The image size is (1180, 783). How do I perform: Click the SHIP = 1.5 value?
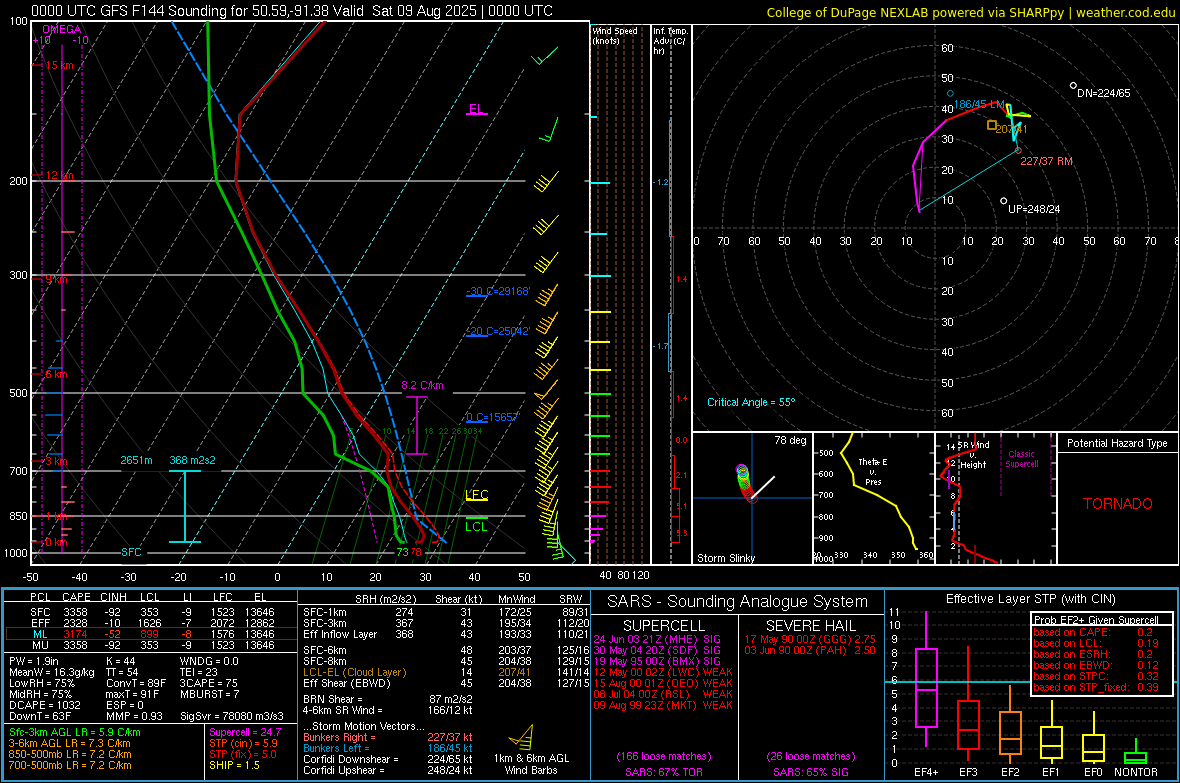(234, 765)
